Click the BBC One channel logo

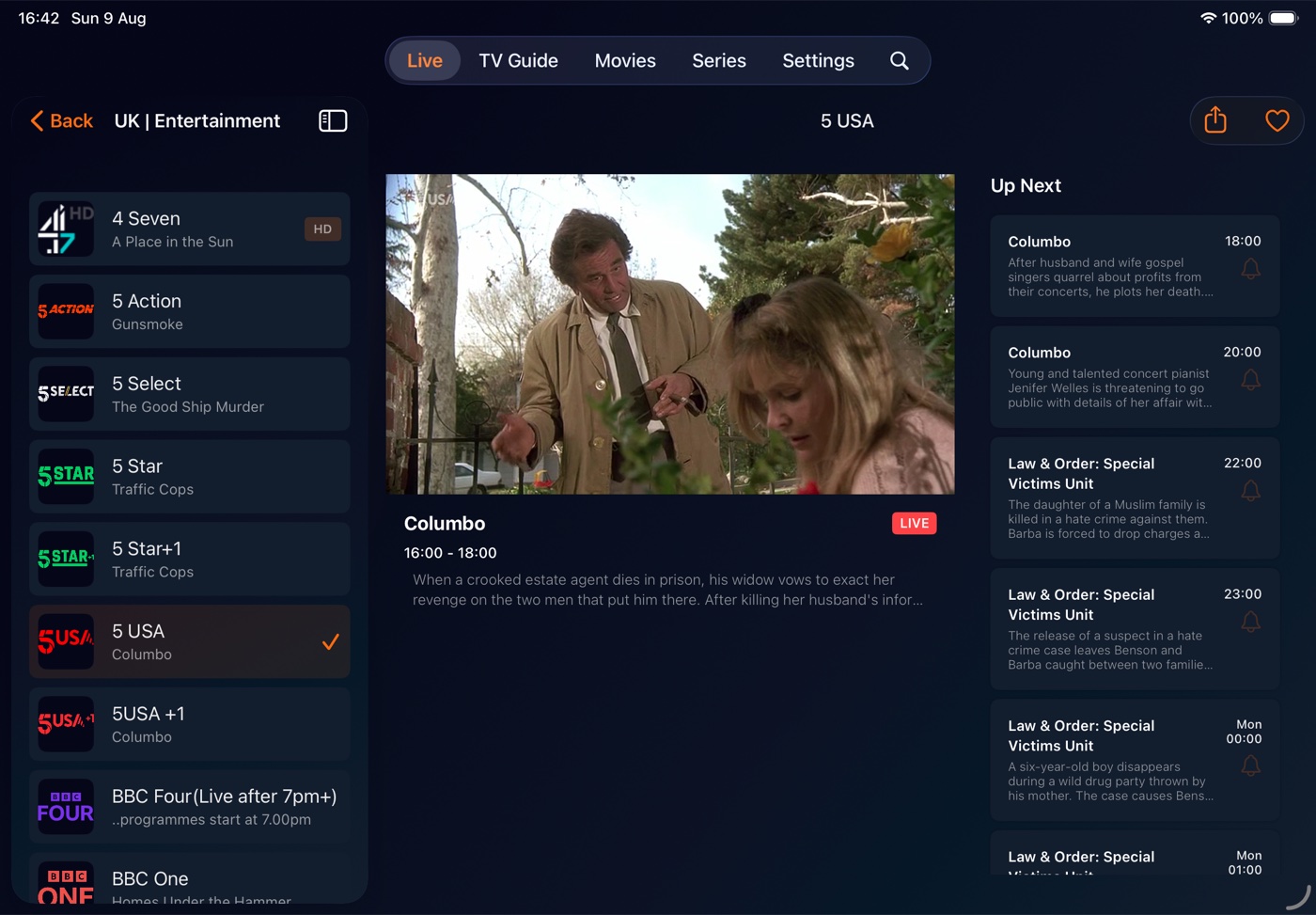point(66,884)
